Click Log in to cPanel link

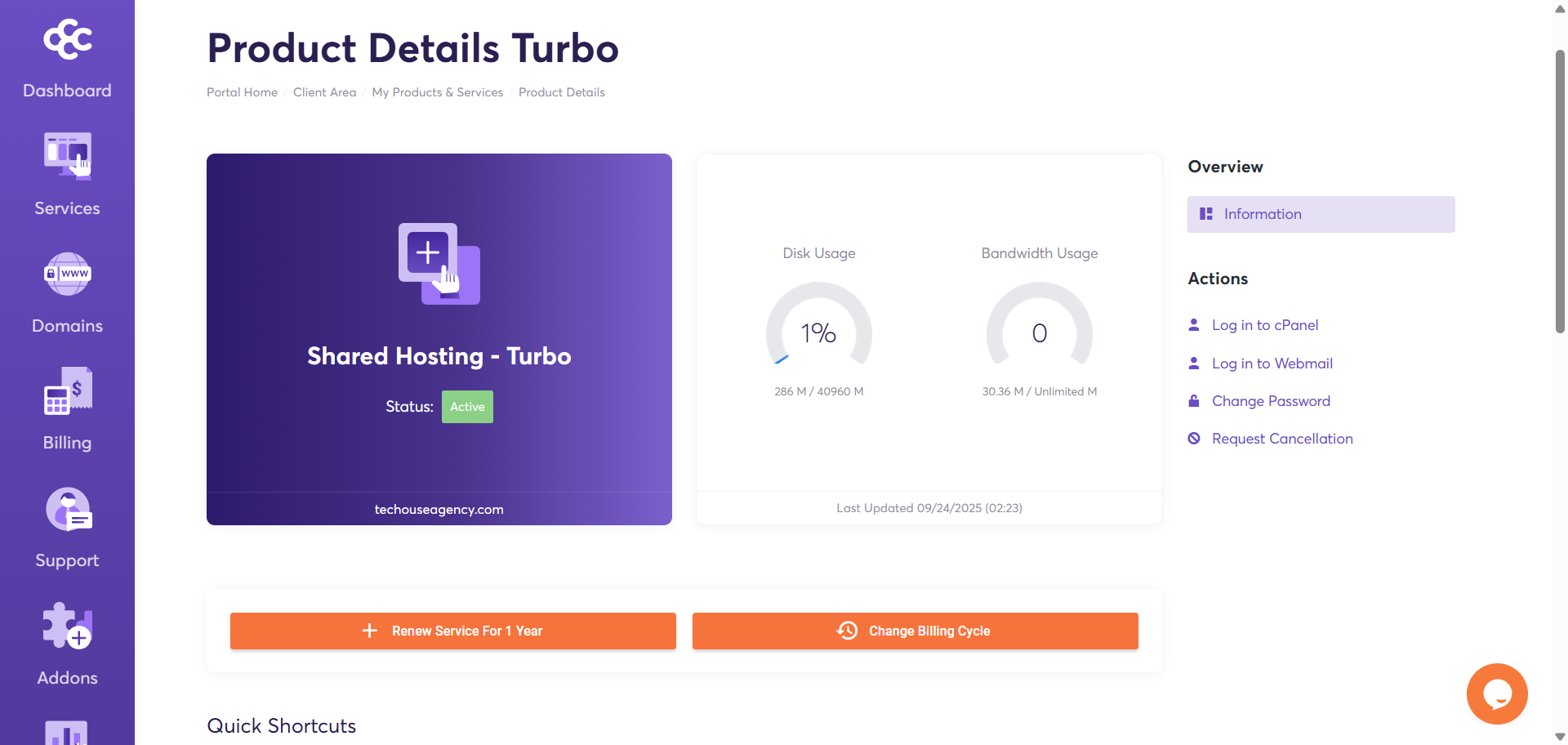(1264, 325)
